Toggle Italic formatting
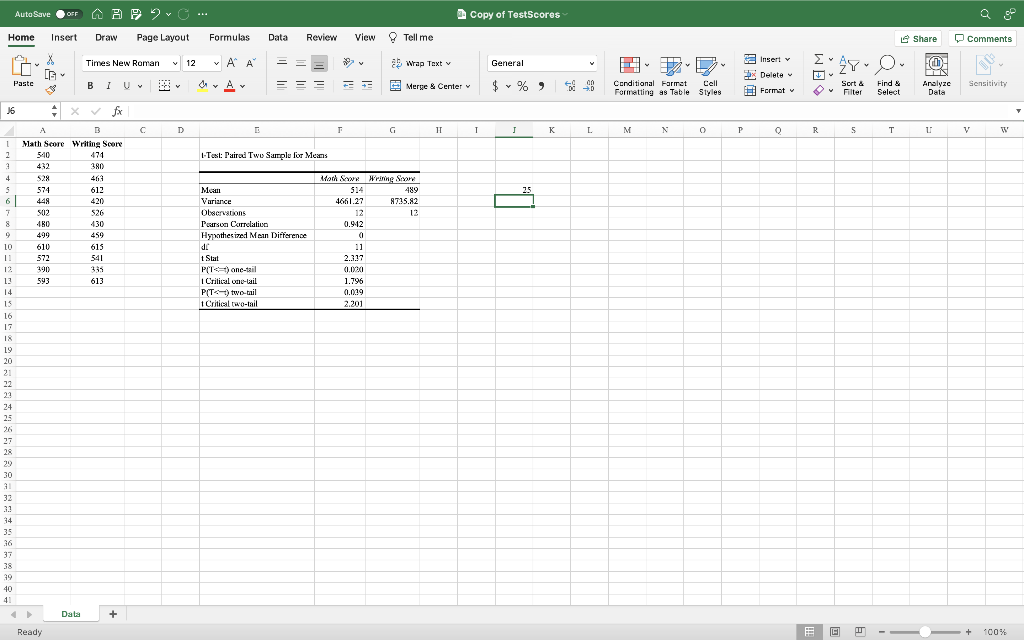 point(108,86)
